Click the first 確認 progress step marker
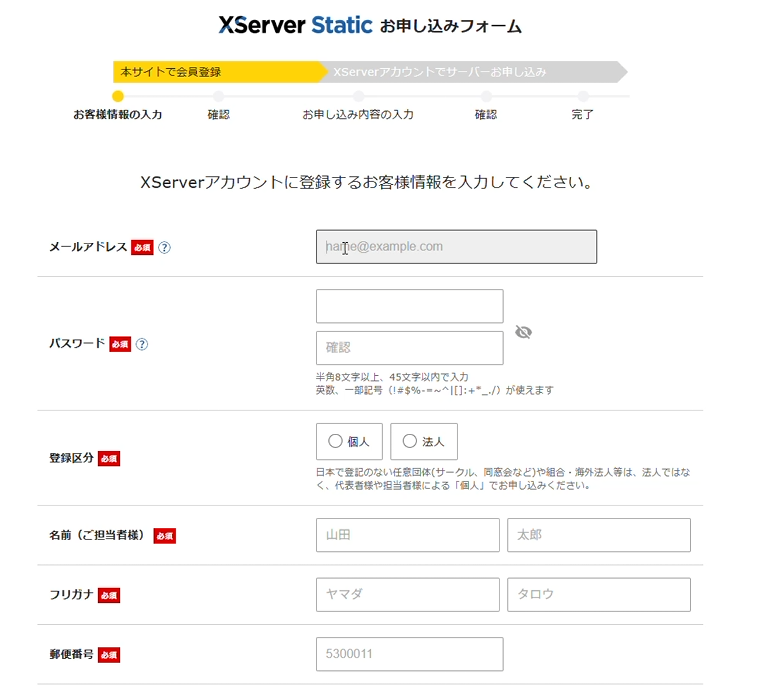This screenshot has height=689, width=780. [219, 97]
